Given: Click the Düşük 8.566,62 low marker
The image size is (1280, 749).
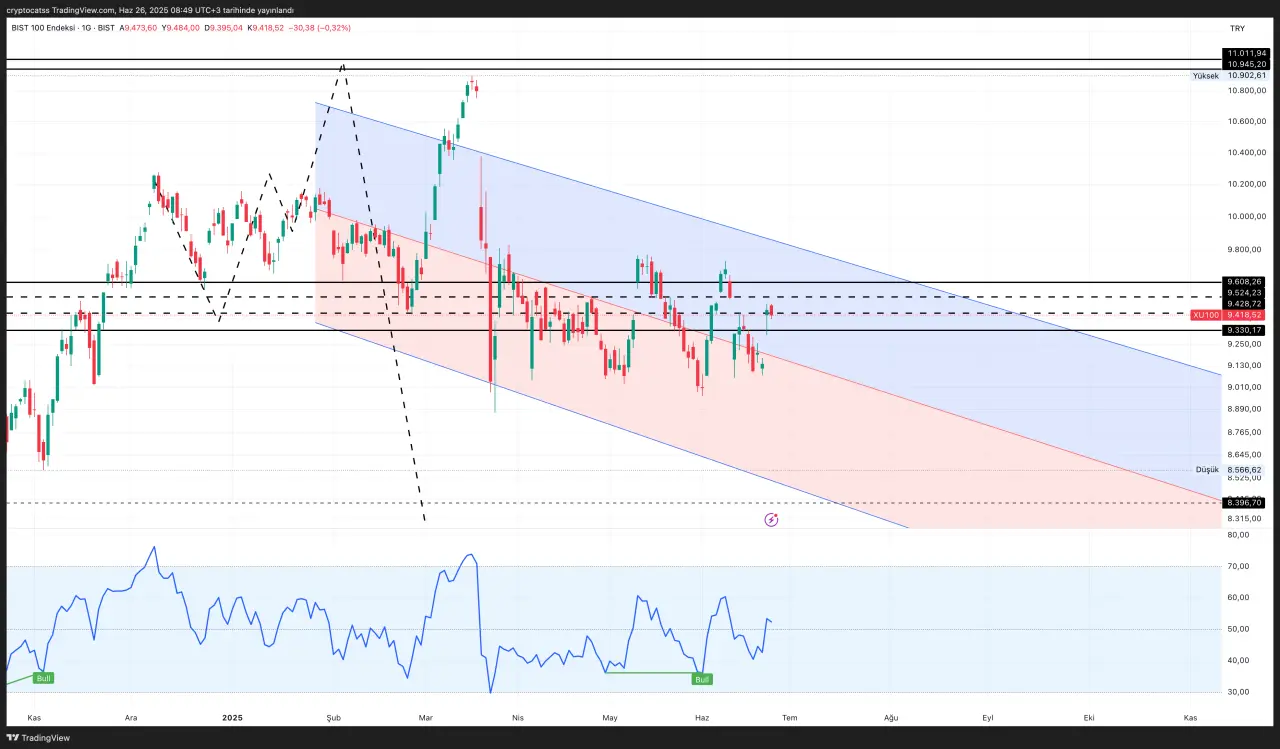Looking at the screenshot, I should (1230, 470).
